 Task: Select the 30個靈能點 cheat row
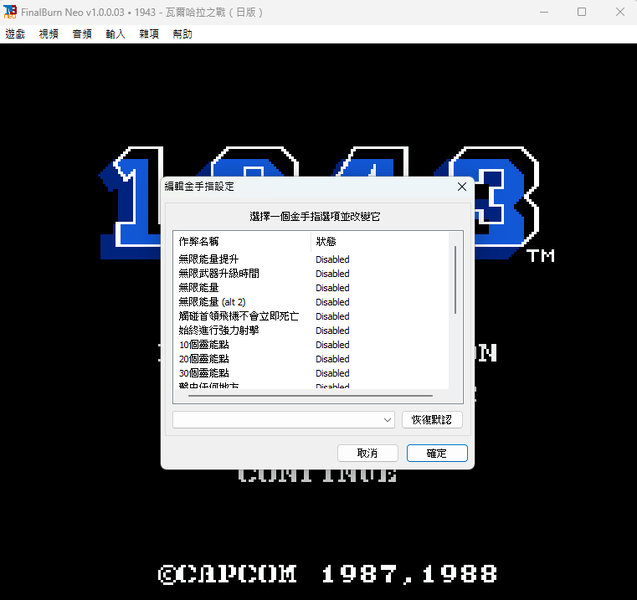312,373
